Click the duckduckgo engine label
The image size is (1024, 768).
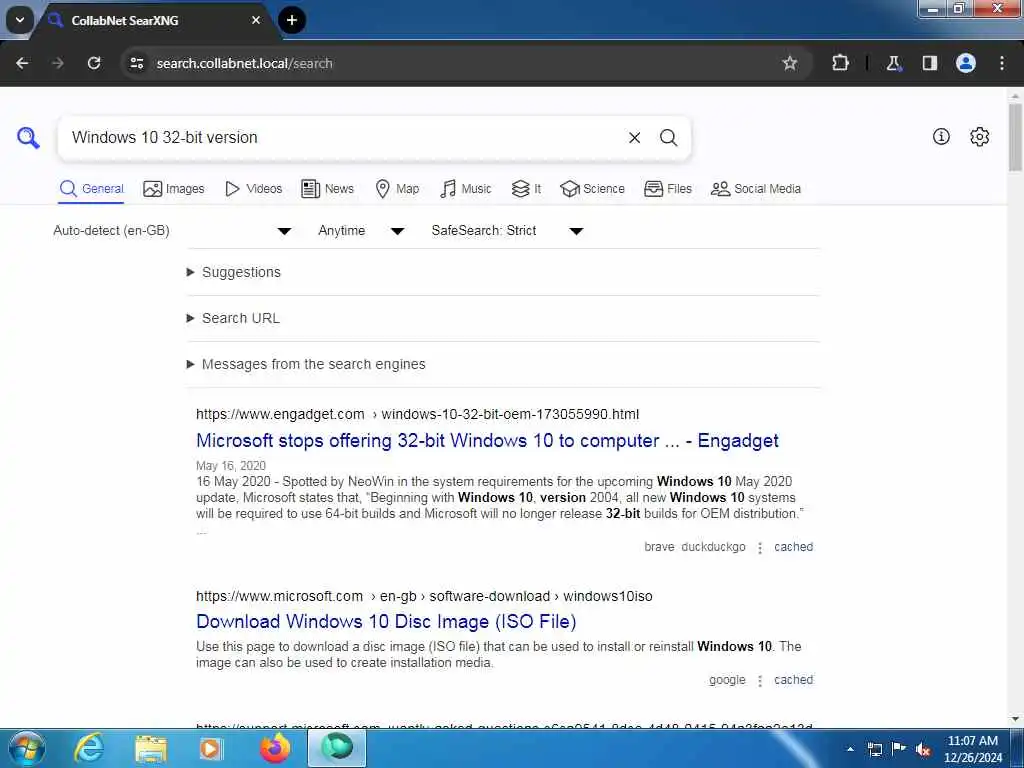tap(713, 547)
